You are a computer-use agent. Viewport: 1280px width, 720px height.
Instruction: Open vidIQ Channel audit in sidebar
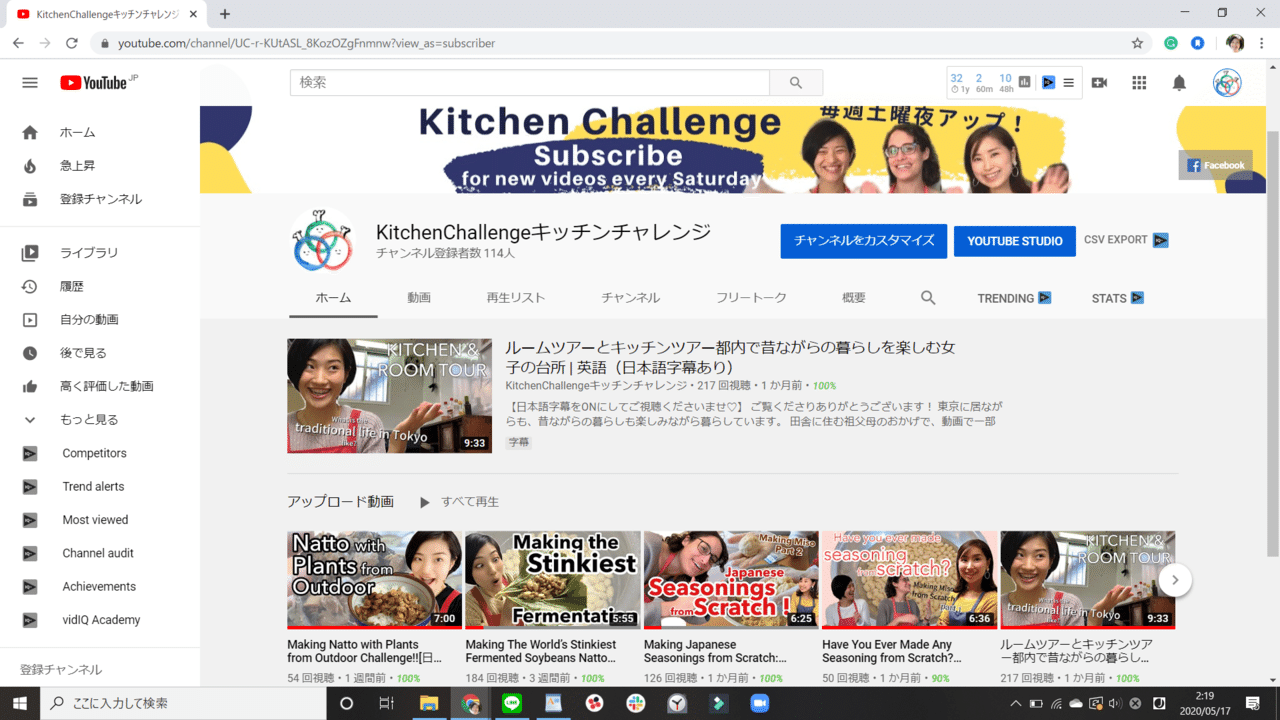pos(100,553)
